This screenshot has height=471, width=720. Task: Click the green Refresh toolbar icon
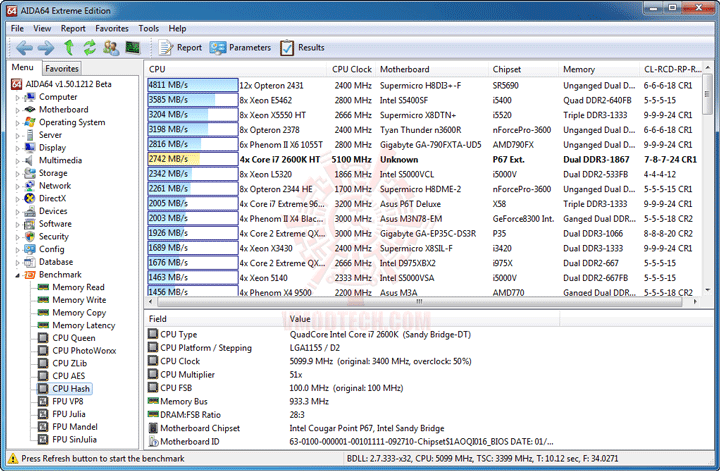pyautogui.click(x=90, y=47)
